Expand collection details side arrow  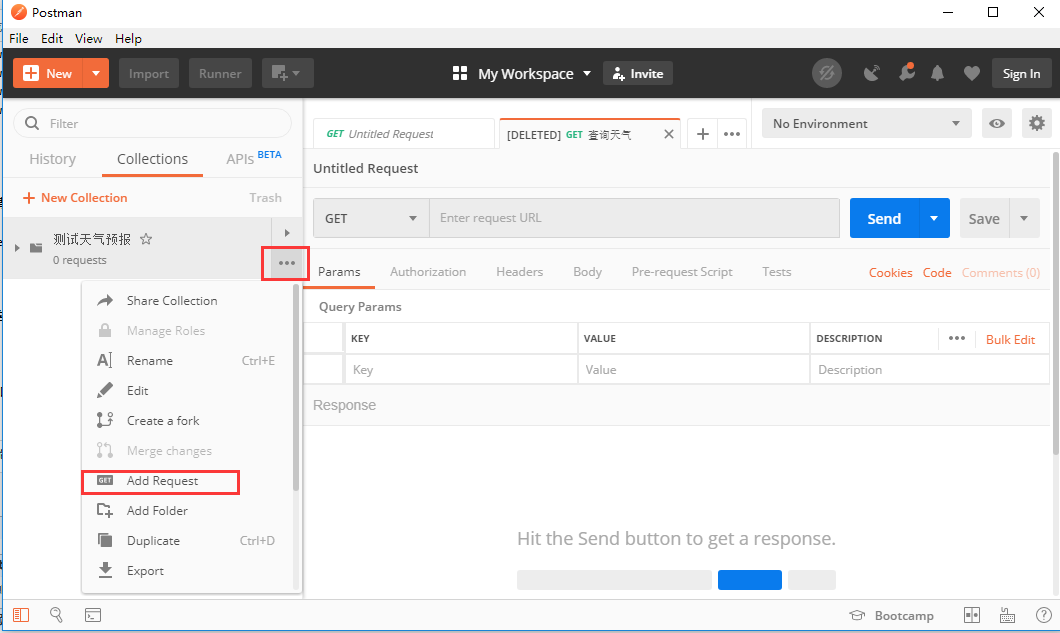pos(287,233)
